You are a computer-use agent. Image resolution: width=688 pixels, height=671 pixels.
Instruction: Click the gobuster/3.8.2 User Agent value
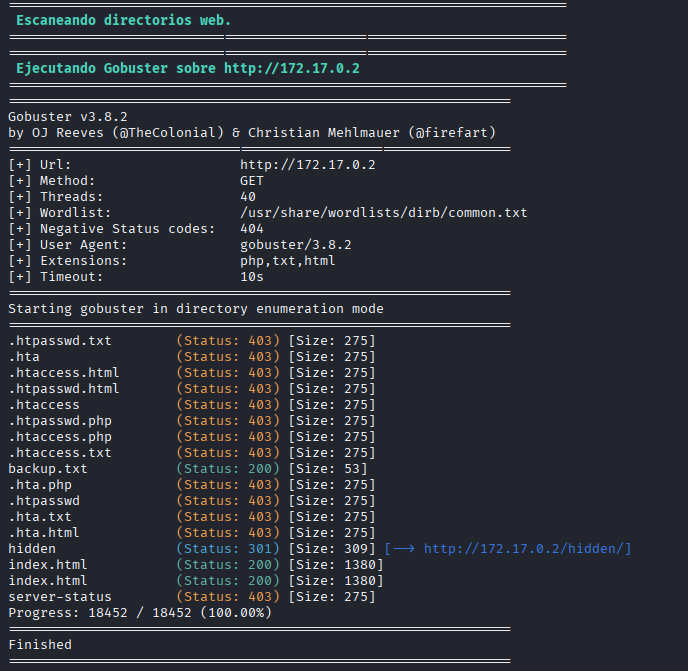coord(295,245)
